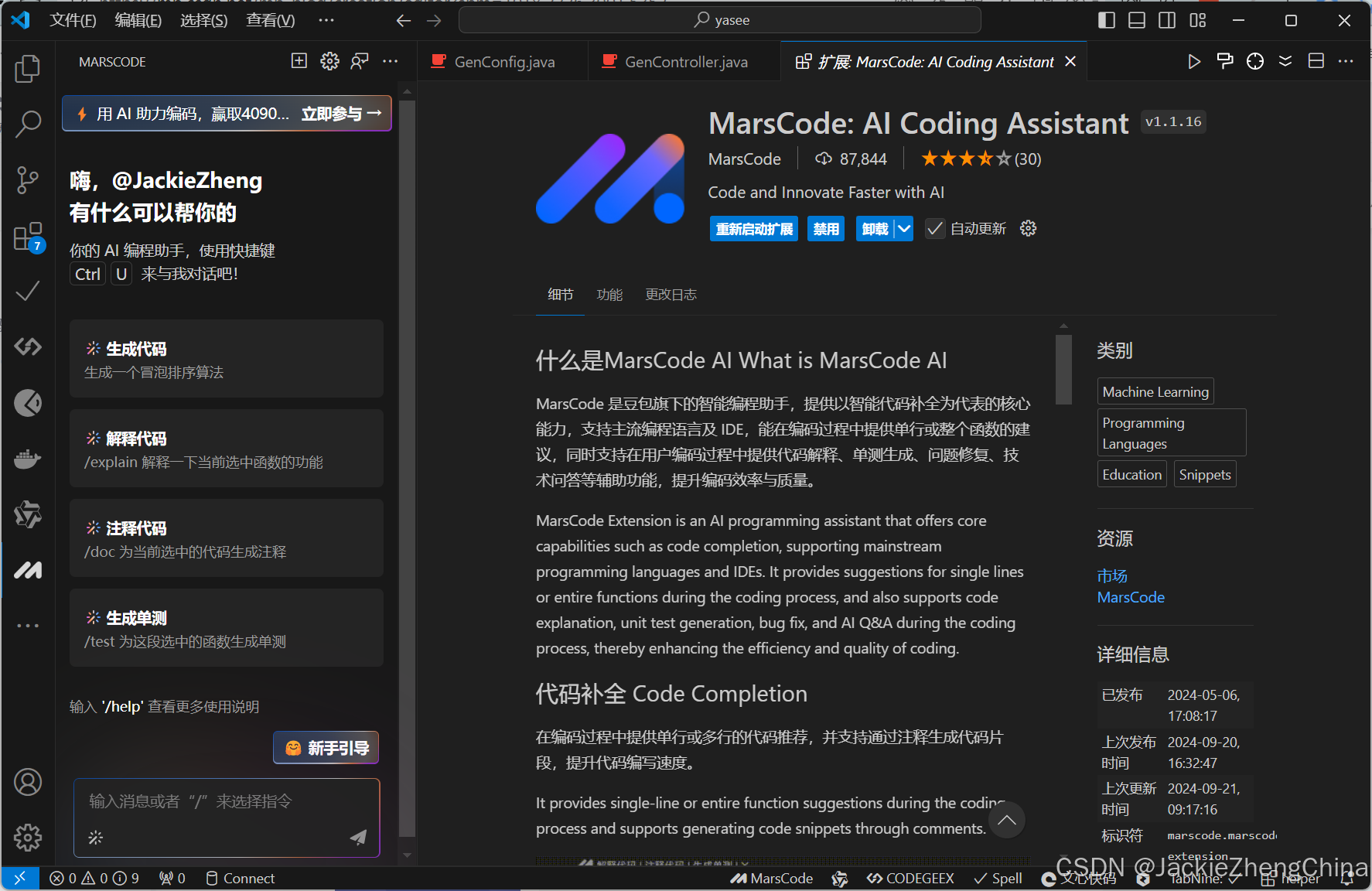Select the 更改日志 tab
The width and height of the screenshot is (1372, 891).
click(671, 295)
